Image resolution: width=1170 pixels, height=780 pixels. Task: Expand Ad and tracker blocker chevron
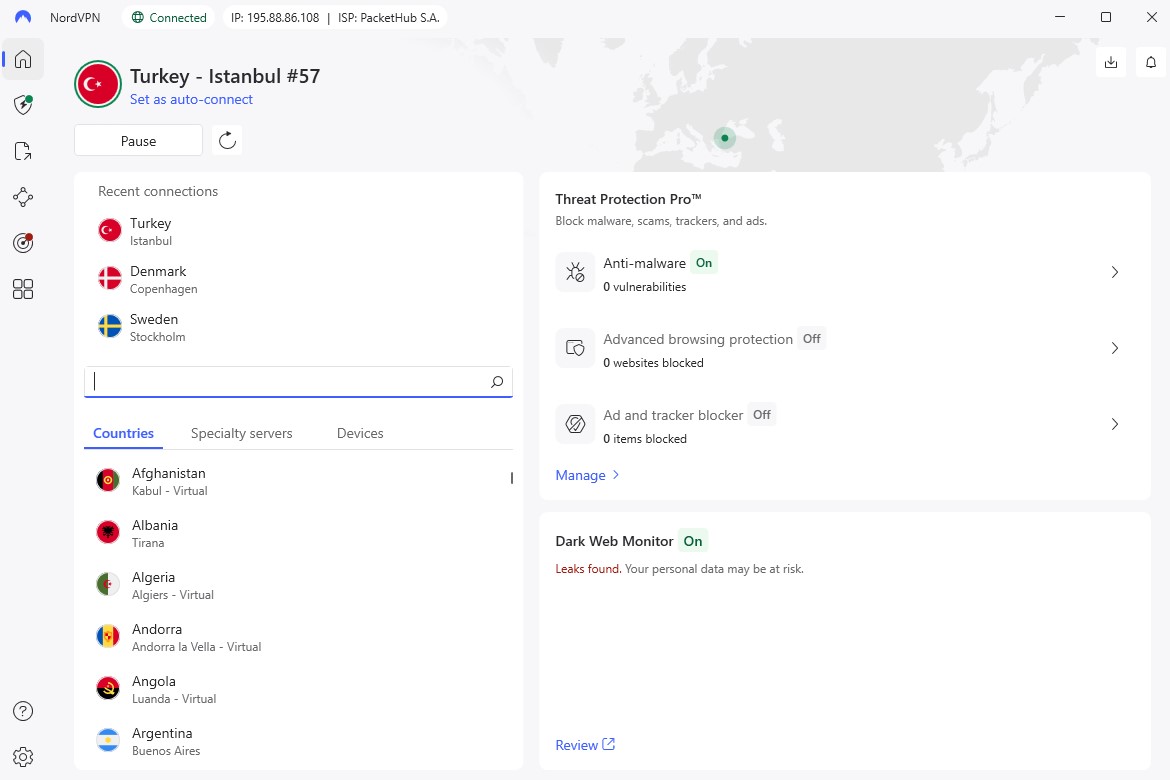(1114, 424)
